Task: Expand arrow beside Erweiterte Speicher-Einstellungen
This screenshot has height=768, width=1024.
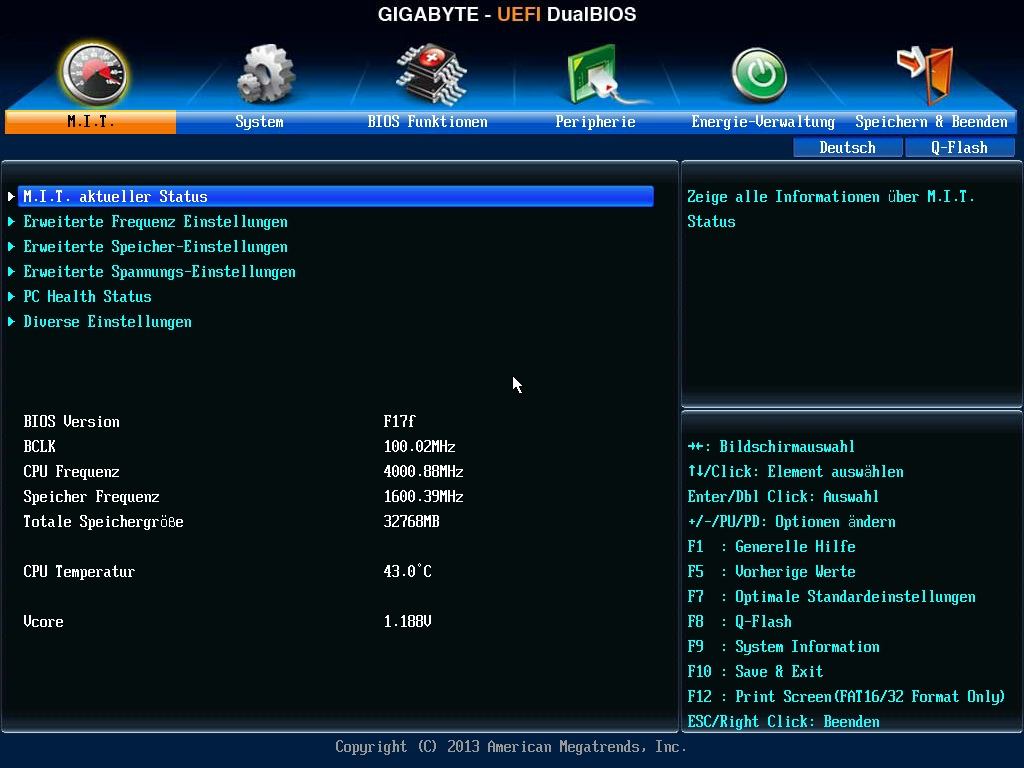Action: pyautogui.click(x=11, y=247)
